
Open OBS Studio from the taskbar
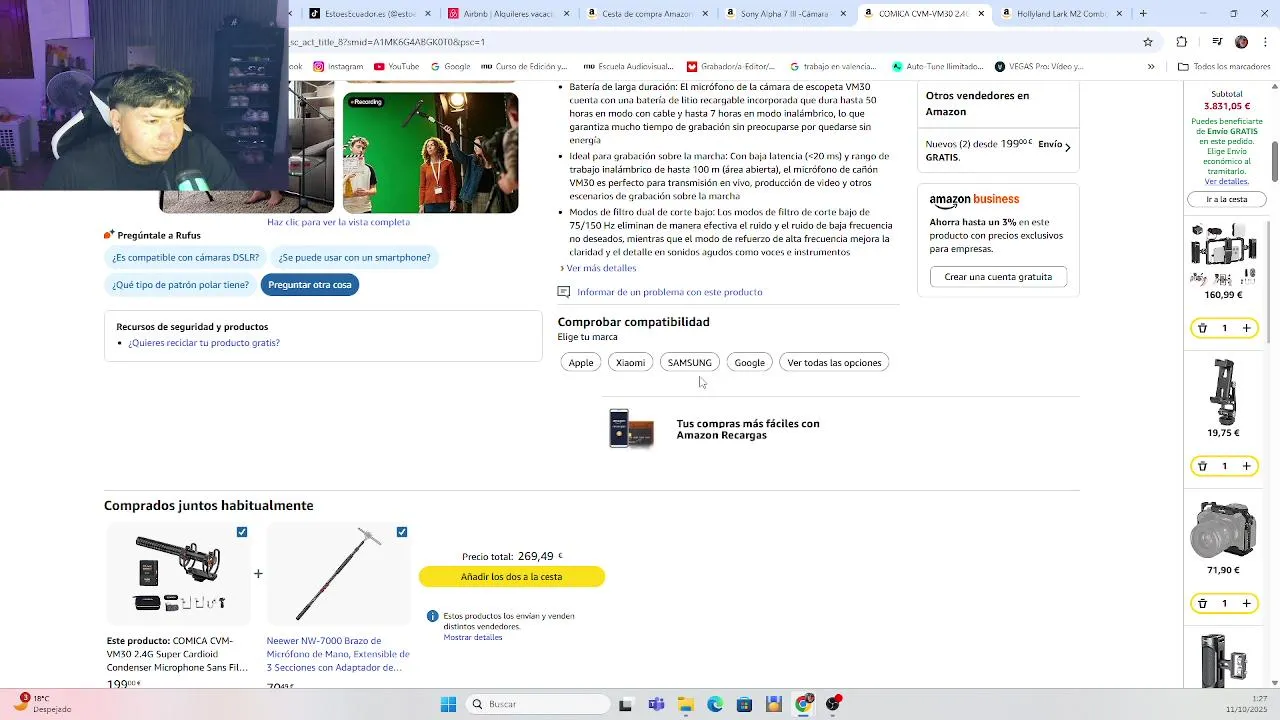click(x=833, y=704)
